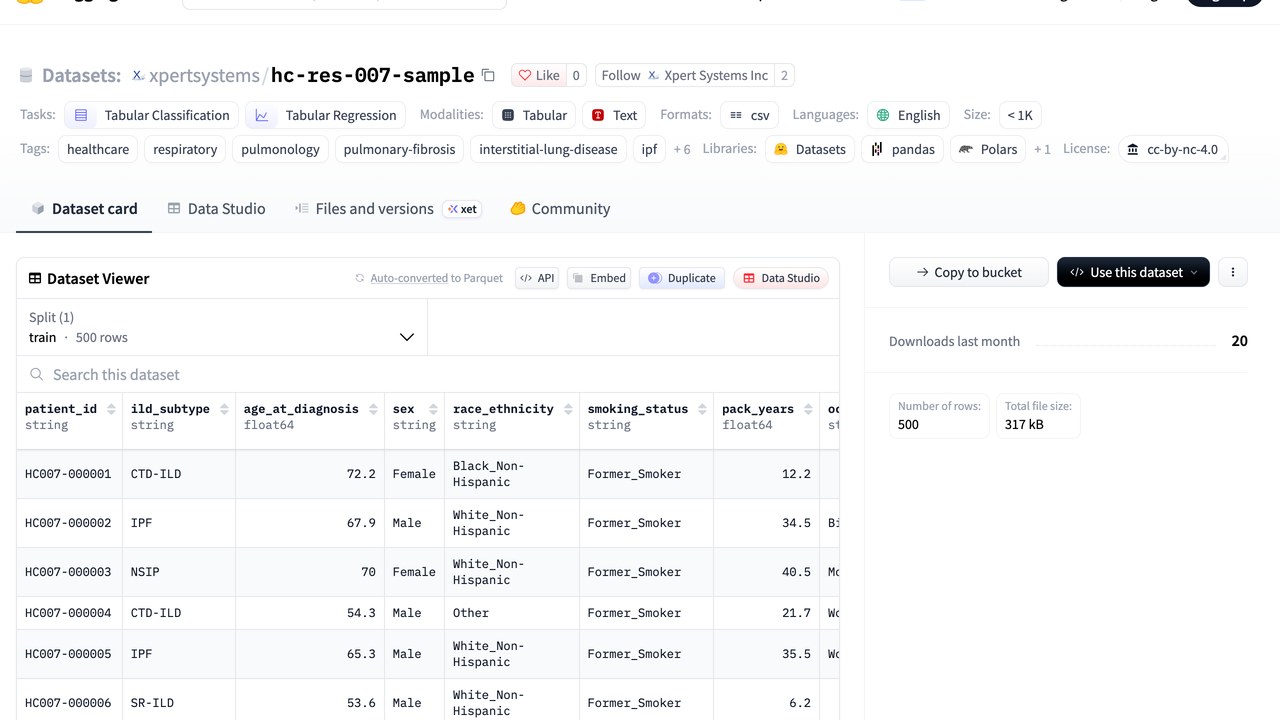Filter by the Text modality tag
This screenshot has height=720, width=1280.
tap(614, 115)
